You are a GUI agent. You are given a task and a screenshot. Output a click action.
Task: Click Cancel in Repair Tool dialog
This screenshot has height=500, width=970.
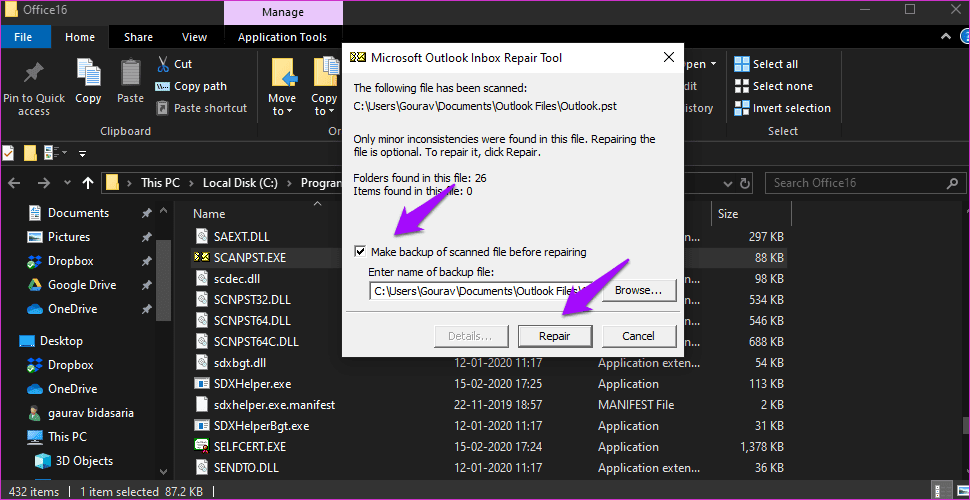(x=638, y=336)
